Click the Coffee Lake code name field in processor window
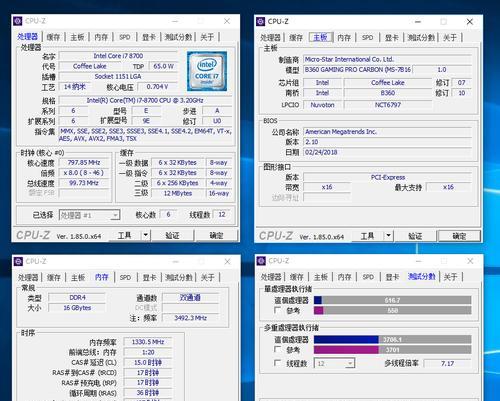Viewport: 500px width, 401px height. [x=90, y=66]
